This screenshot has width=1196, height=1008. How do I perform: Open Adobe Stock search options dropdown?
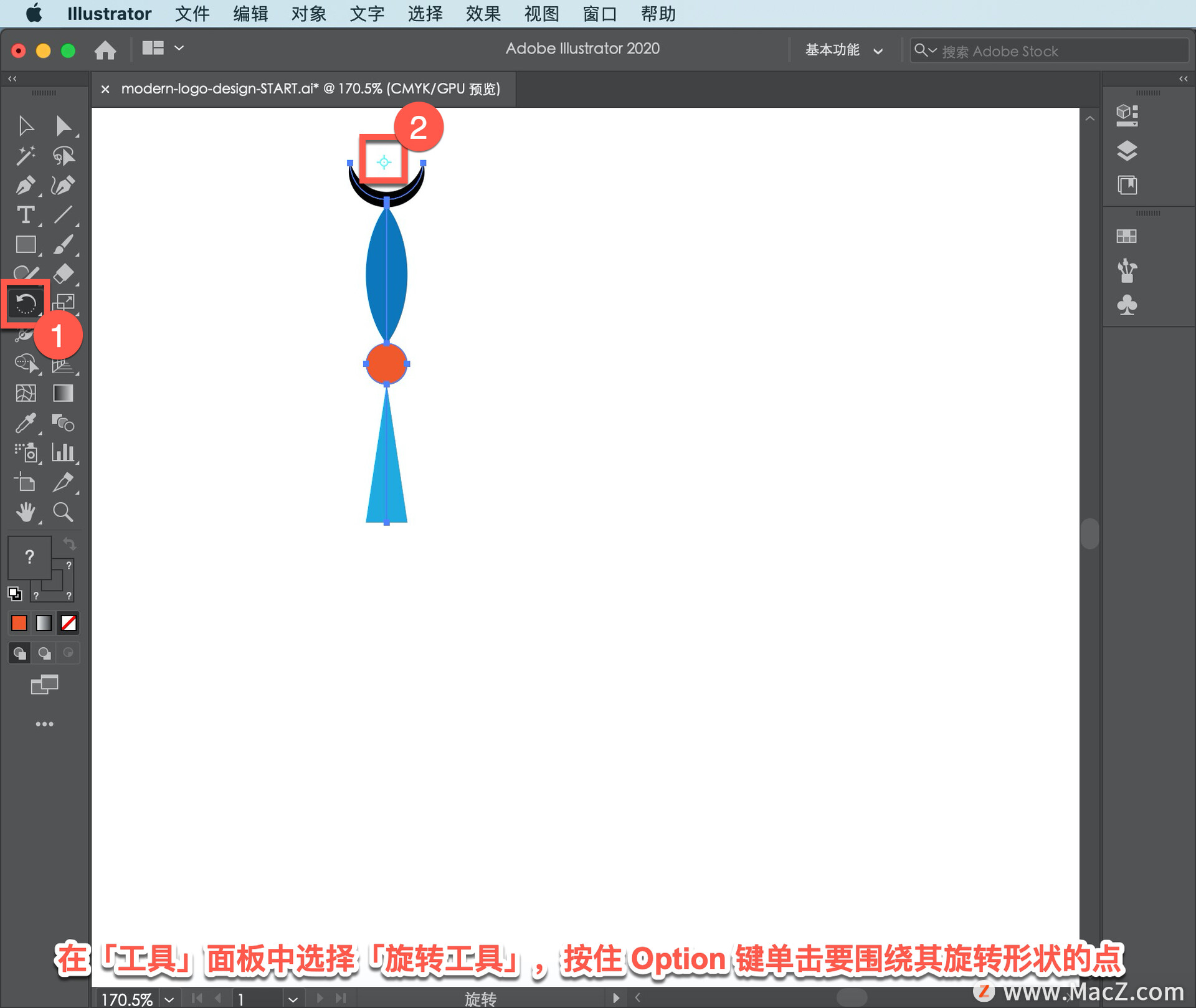click(x=925, y=50)
